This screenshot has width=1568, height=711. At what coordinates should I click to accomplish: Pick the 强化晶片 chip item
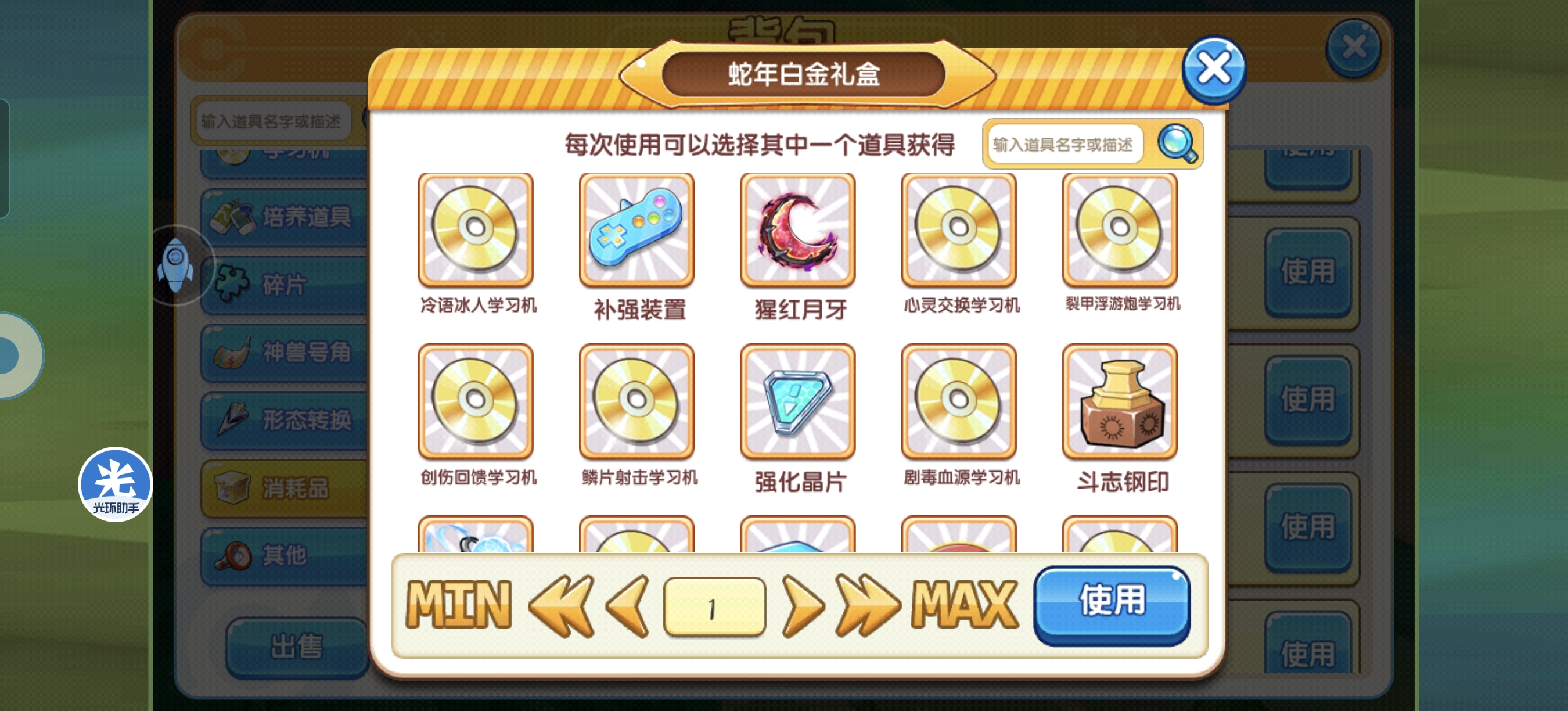point(797,401)
